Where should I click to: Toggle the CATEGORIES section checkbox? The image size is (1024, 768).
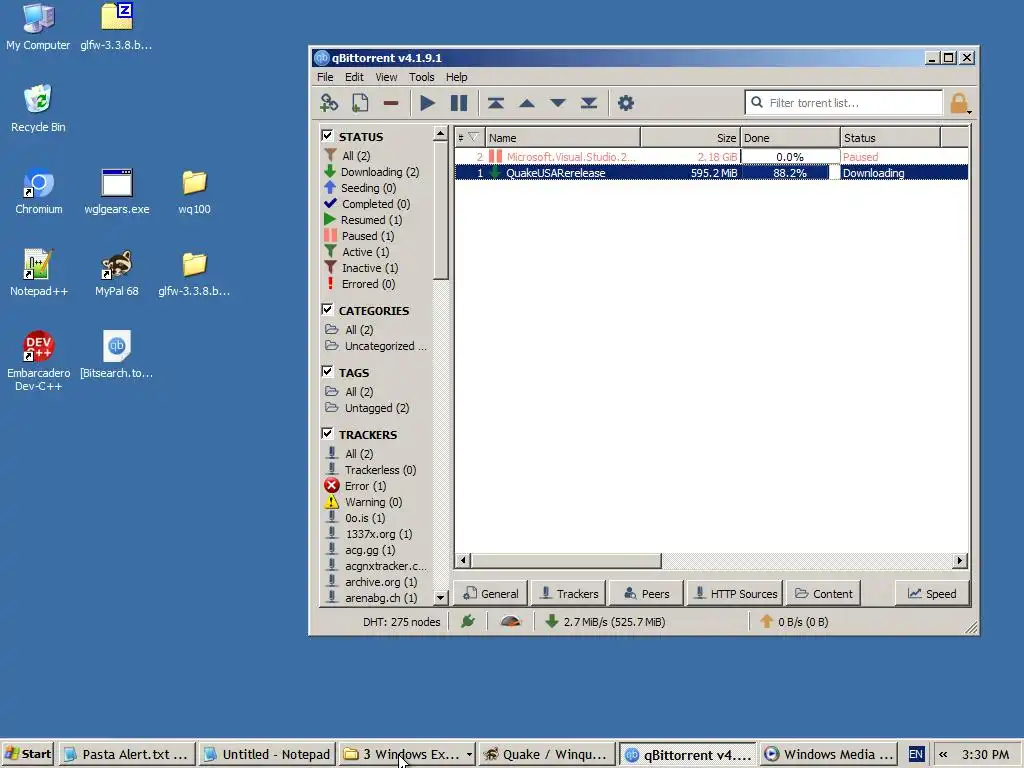click(x=328, y=310)
